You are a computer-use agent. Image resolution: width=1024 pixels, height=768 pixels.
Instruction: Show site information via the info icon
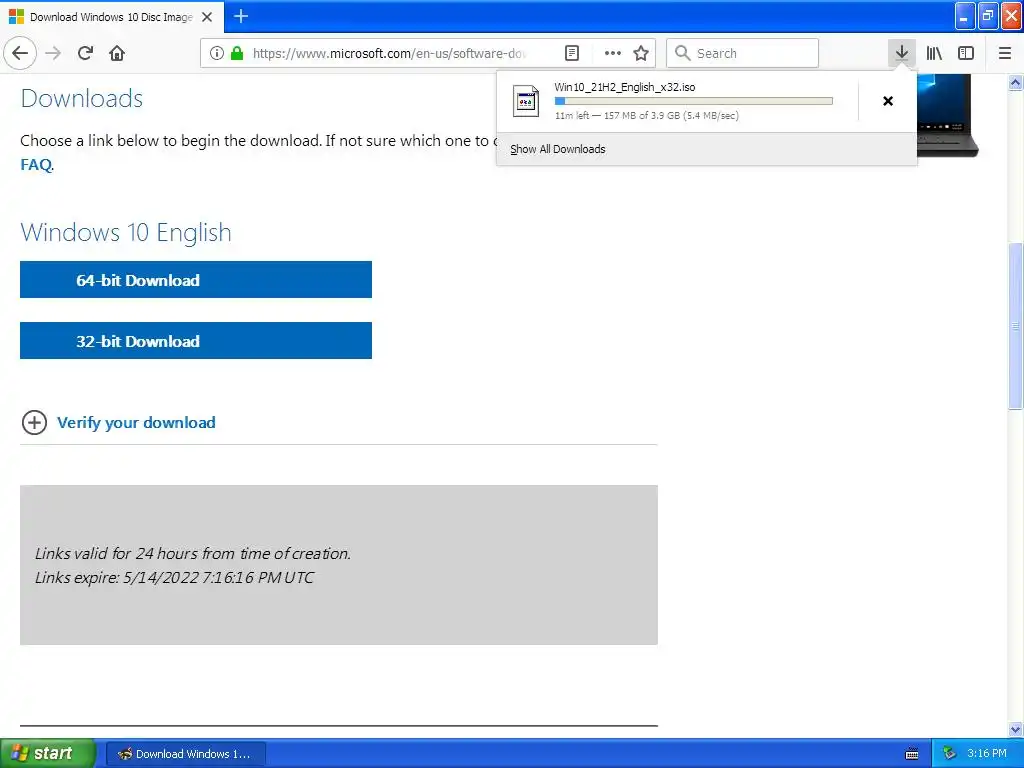(217, 53)
